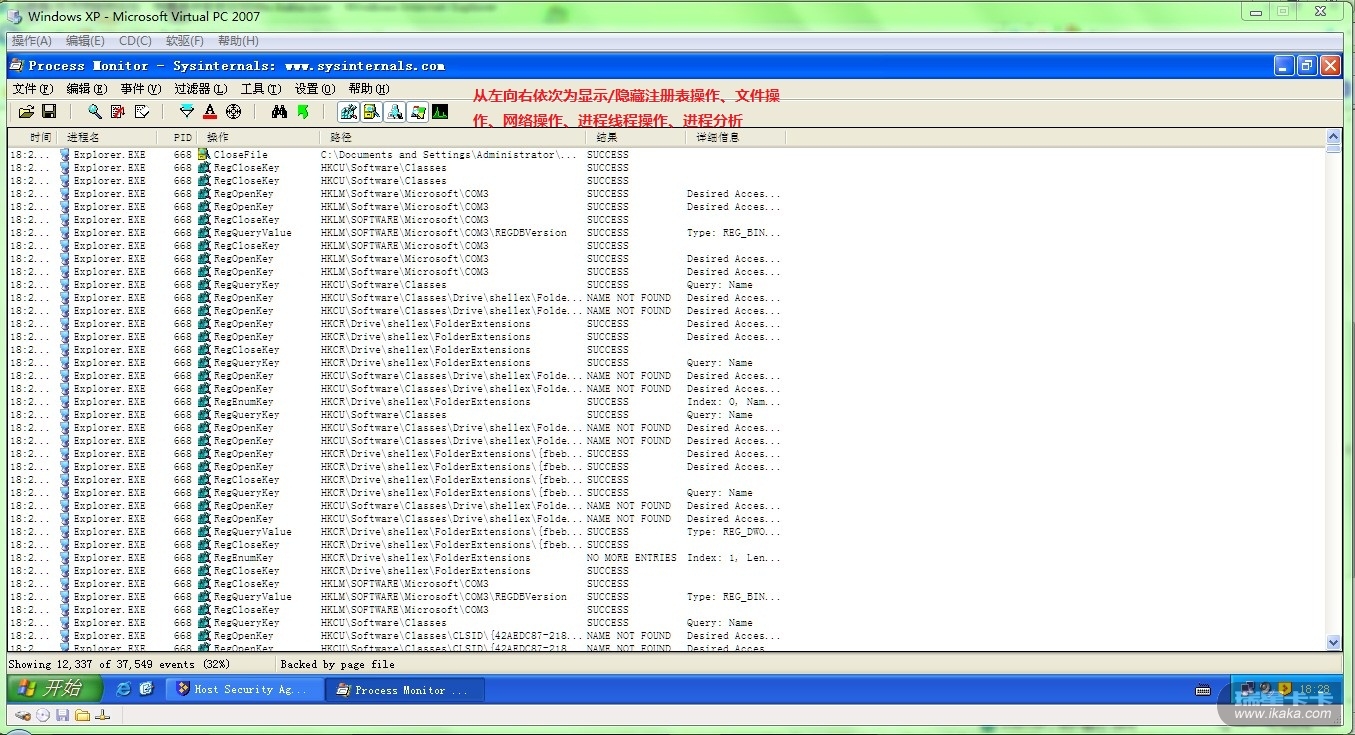Toggle show file system activity button
Viewport: 1355px width, 735px height.
(x=372, y=112)
